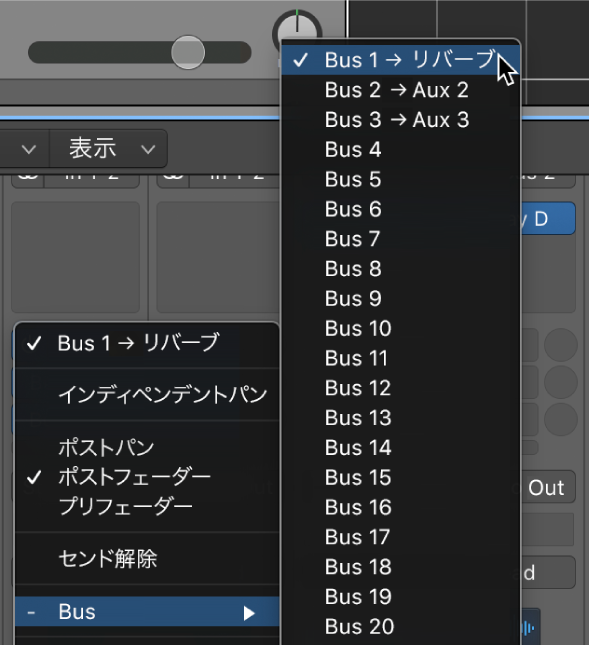
Task: Choose Bus 2 → Aux 2
Action: click(x=400, y=90)
